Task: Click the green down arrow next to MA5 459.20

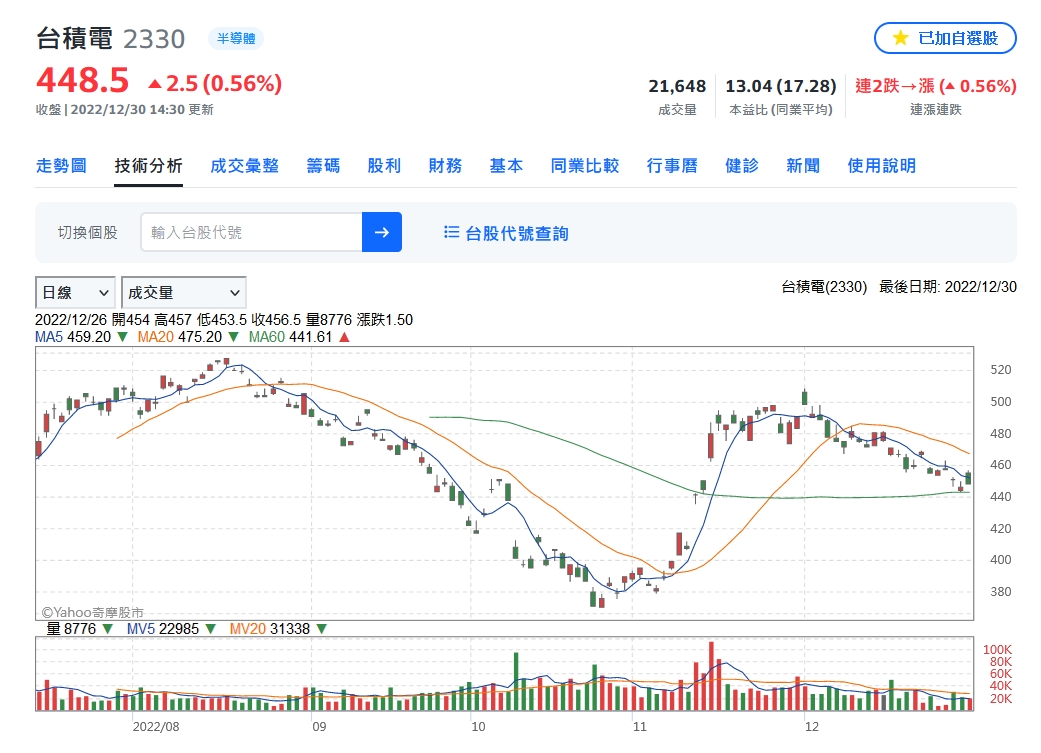Action: point(122,337)
